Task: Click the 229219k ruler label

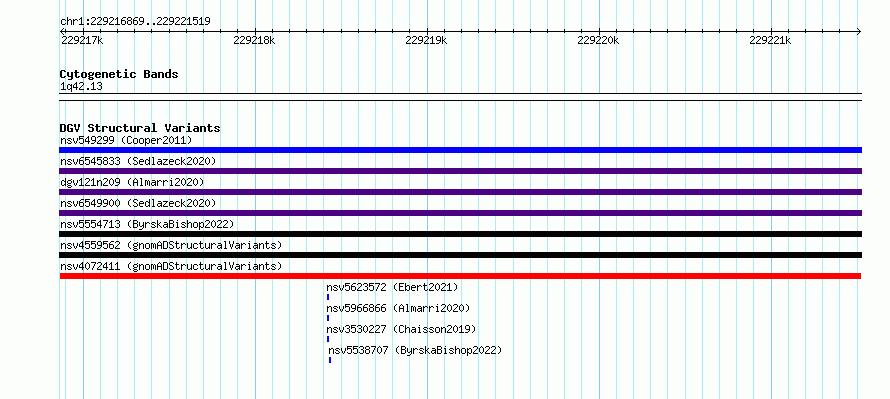Action: pyautogui.click(x=426, y=40)
